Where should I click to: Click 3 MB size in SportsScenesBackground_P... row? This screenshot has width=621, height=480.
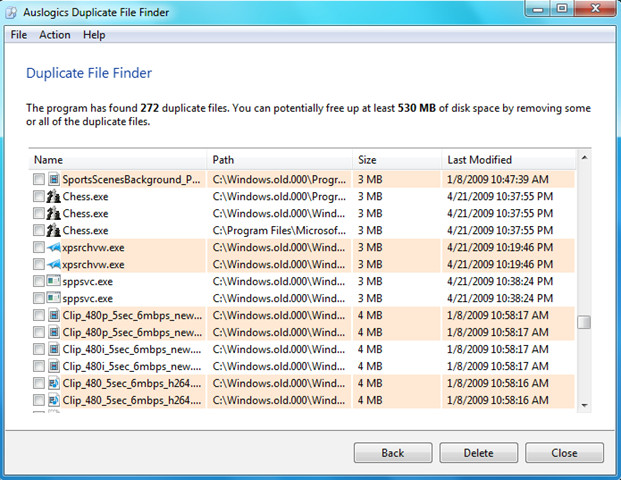point(370,179)
